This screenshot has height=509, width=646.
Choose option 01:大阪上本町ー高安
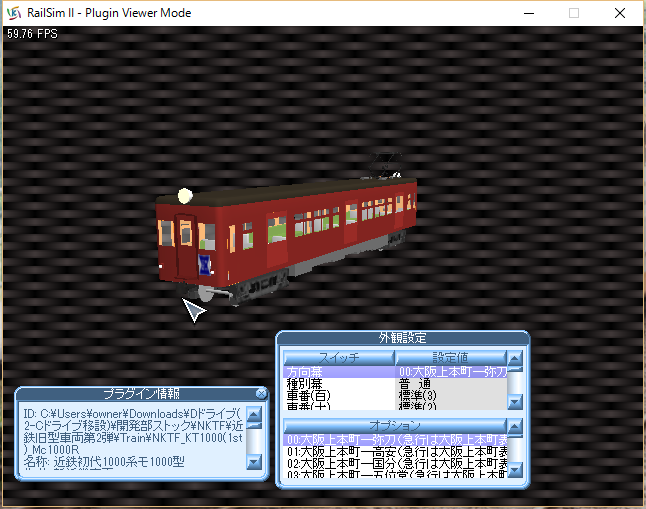396,452
